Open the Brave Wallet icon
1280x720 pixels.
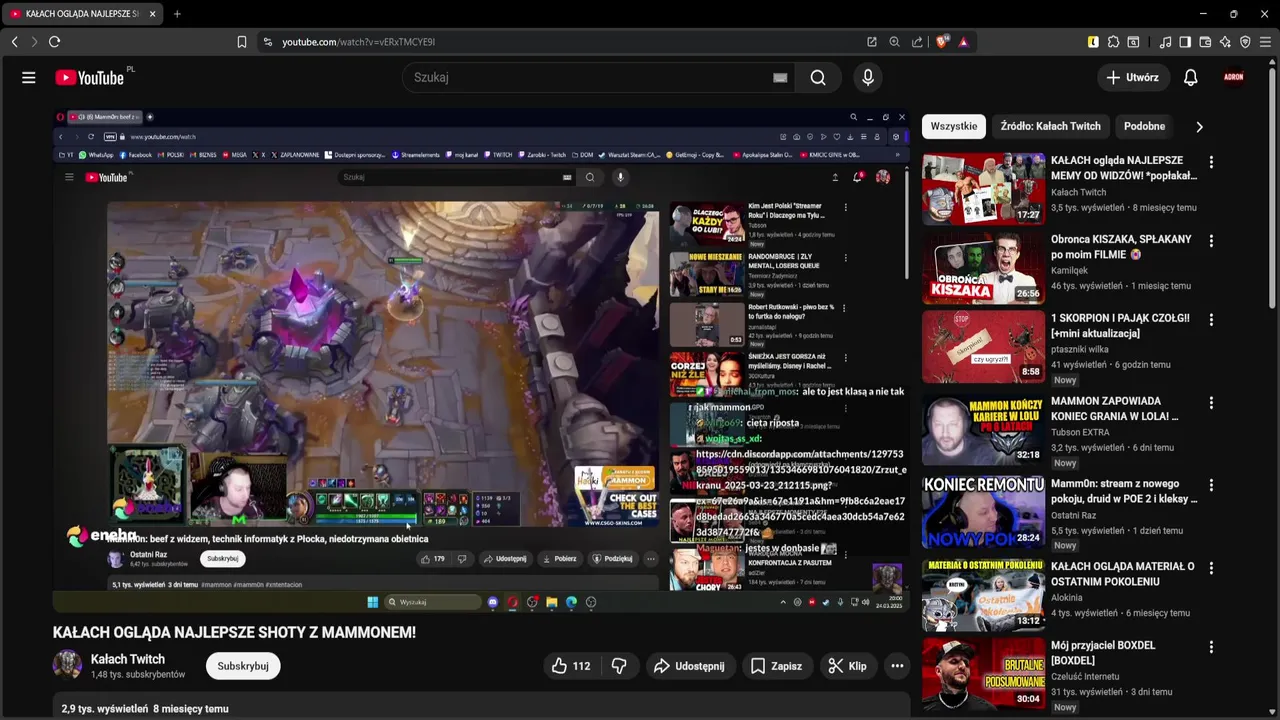pyautogui.click(x=1205, y=42)
